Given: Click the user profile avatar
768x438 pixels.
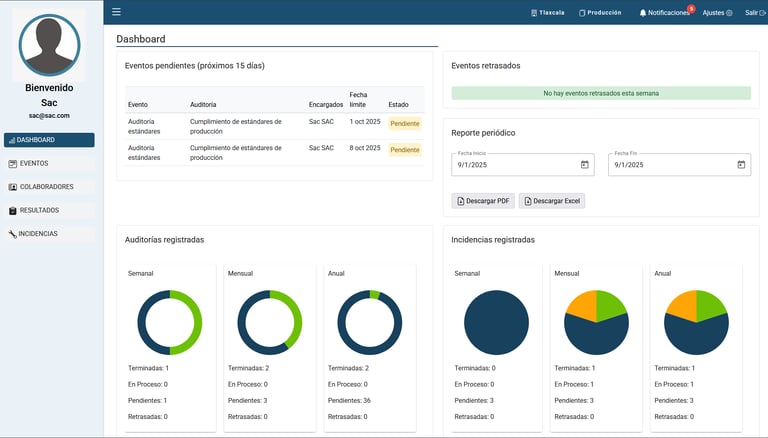Looking at the screenshot, I should coord(49,45).
